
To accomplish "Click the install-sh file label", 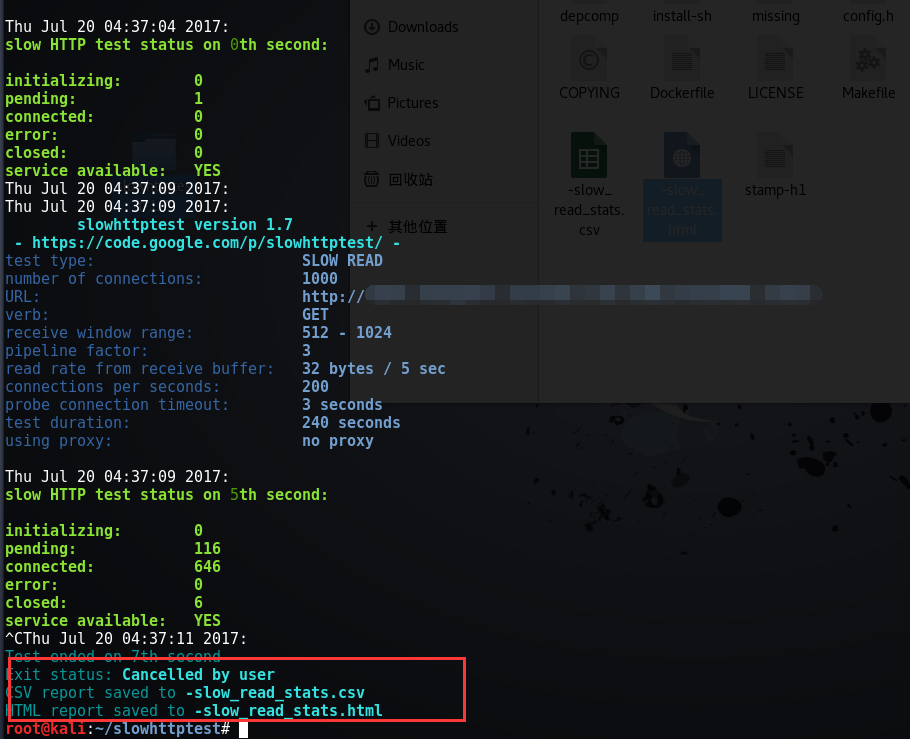I will (x=682, y=16).
